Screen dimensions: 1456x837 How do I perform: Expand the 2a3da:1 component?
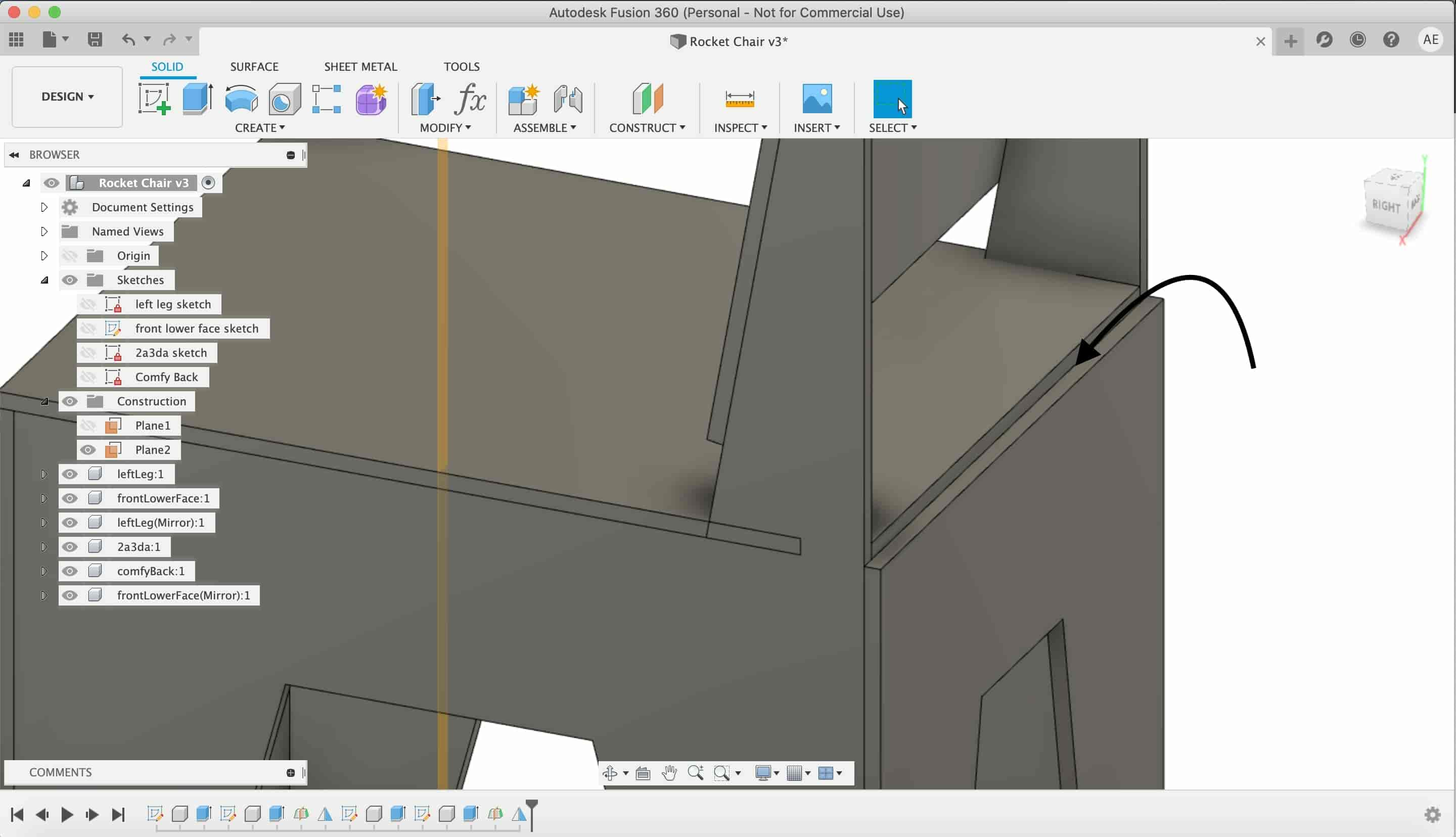coord(43,547)
